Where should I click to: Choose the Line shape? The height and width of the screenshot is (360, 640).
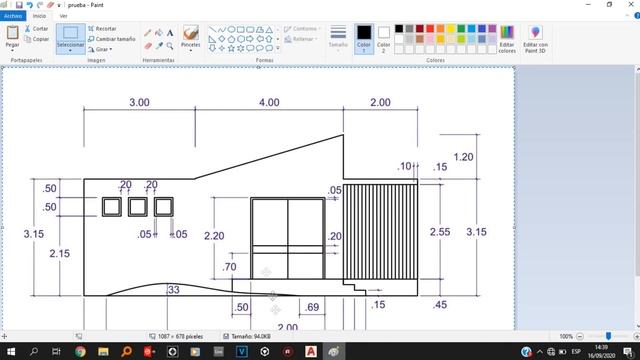(x=212, y=30)
